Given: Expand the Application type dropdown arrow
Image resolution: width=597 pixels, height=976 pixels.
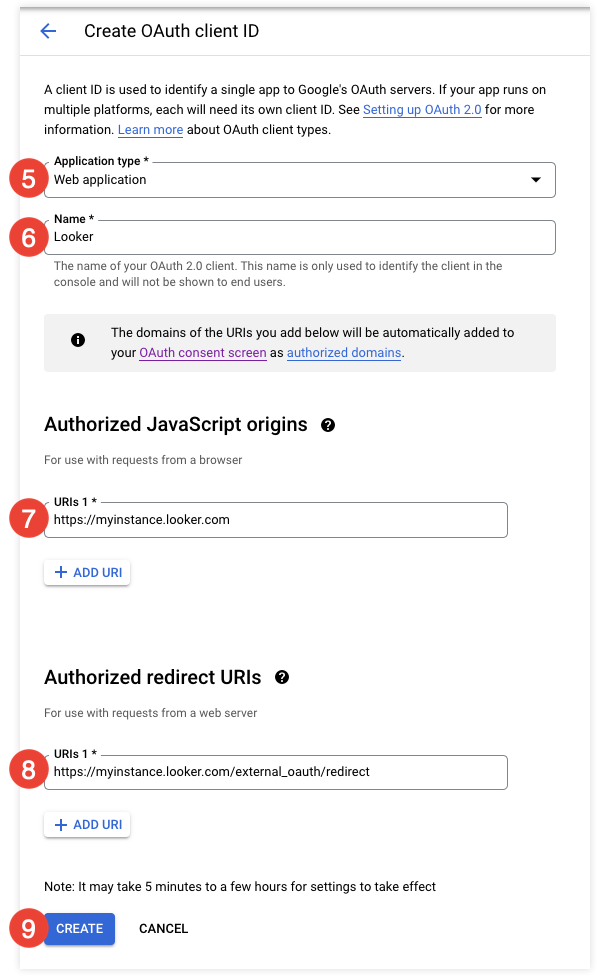Looking at the screenshot, I should [x=535, y=180].
